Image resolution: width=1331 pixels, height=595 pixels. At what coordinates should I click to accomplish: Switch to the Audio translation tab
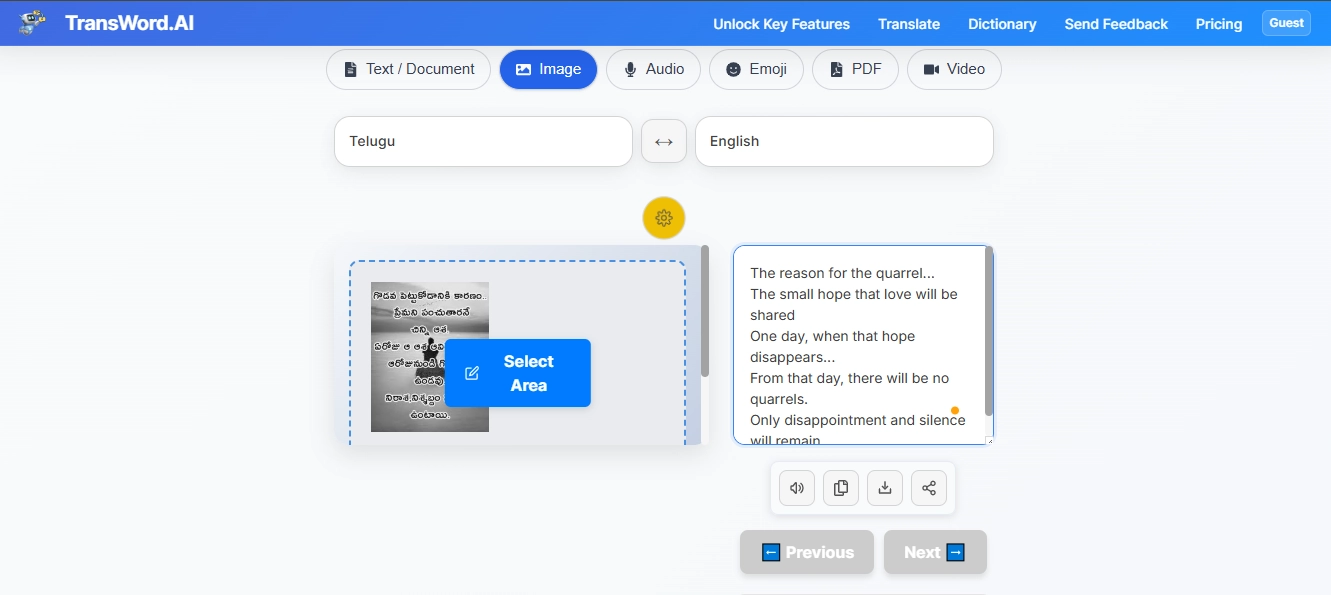pyautogui.click(x=653, y=69)
